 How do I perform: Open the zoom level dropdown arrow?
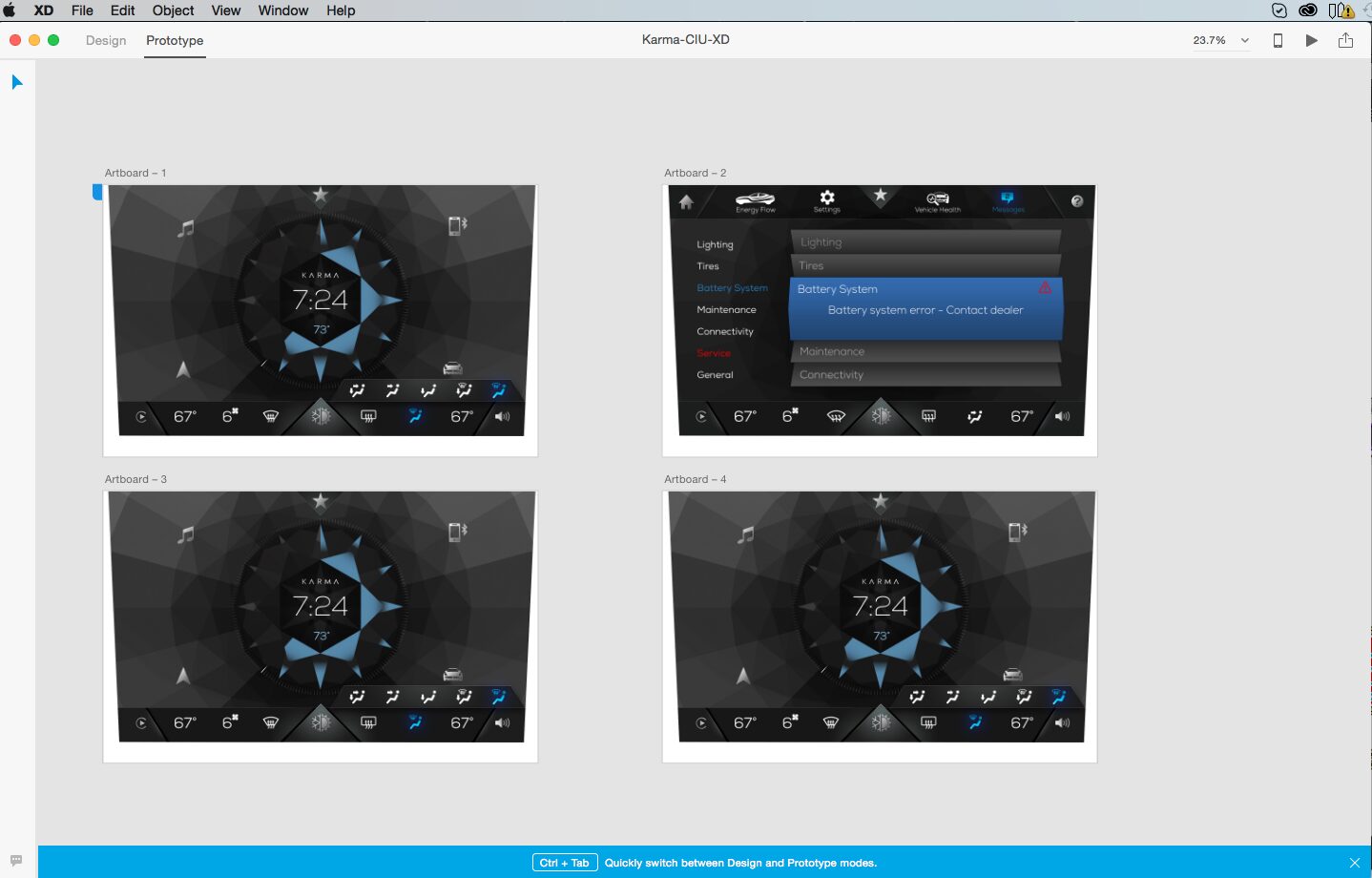coord(1245,40)
